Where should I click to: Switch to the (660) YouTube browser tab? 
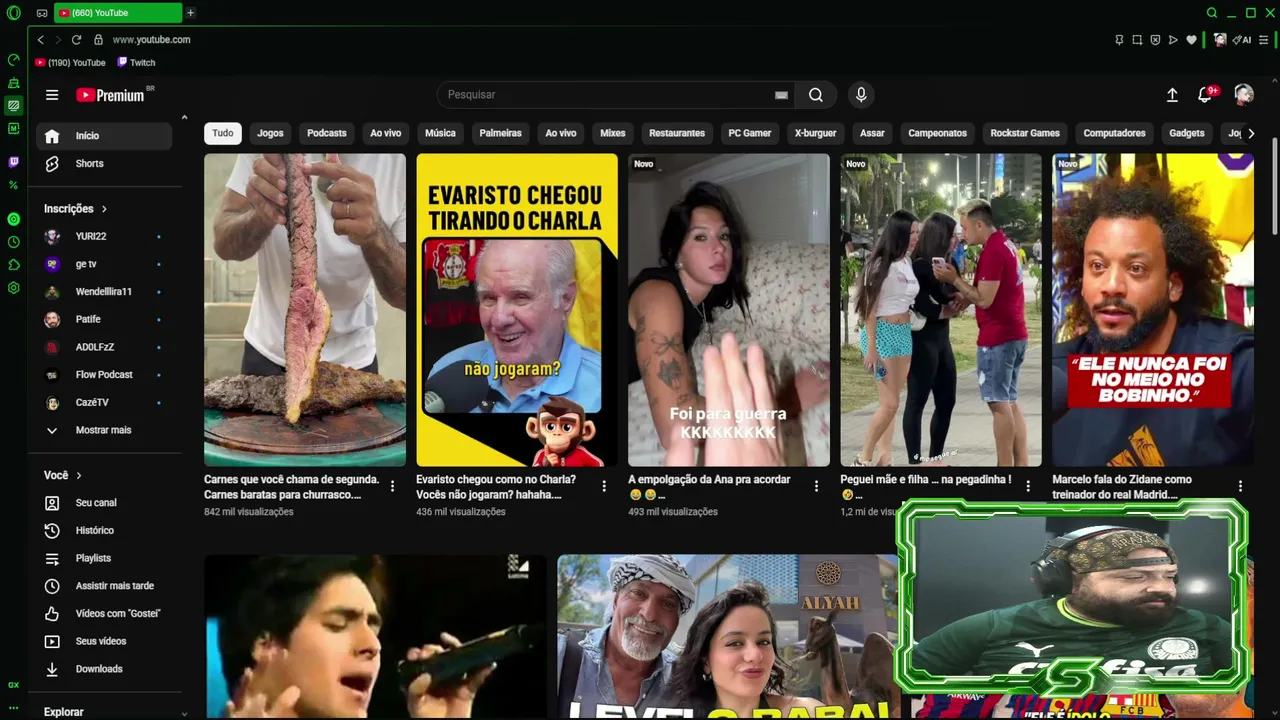pos(118,13)
